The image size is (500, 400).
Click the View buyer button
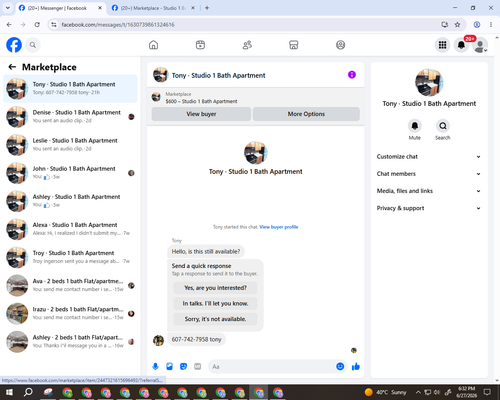pos(201,114)
